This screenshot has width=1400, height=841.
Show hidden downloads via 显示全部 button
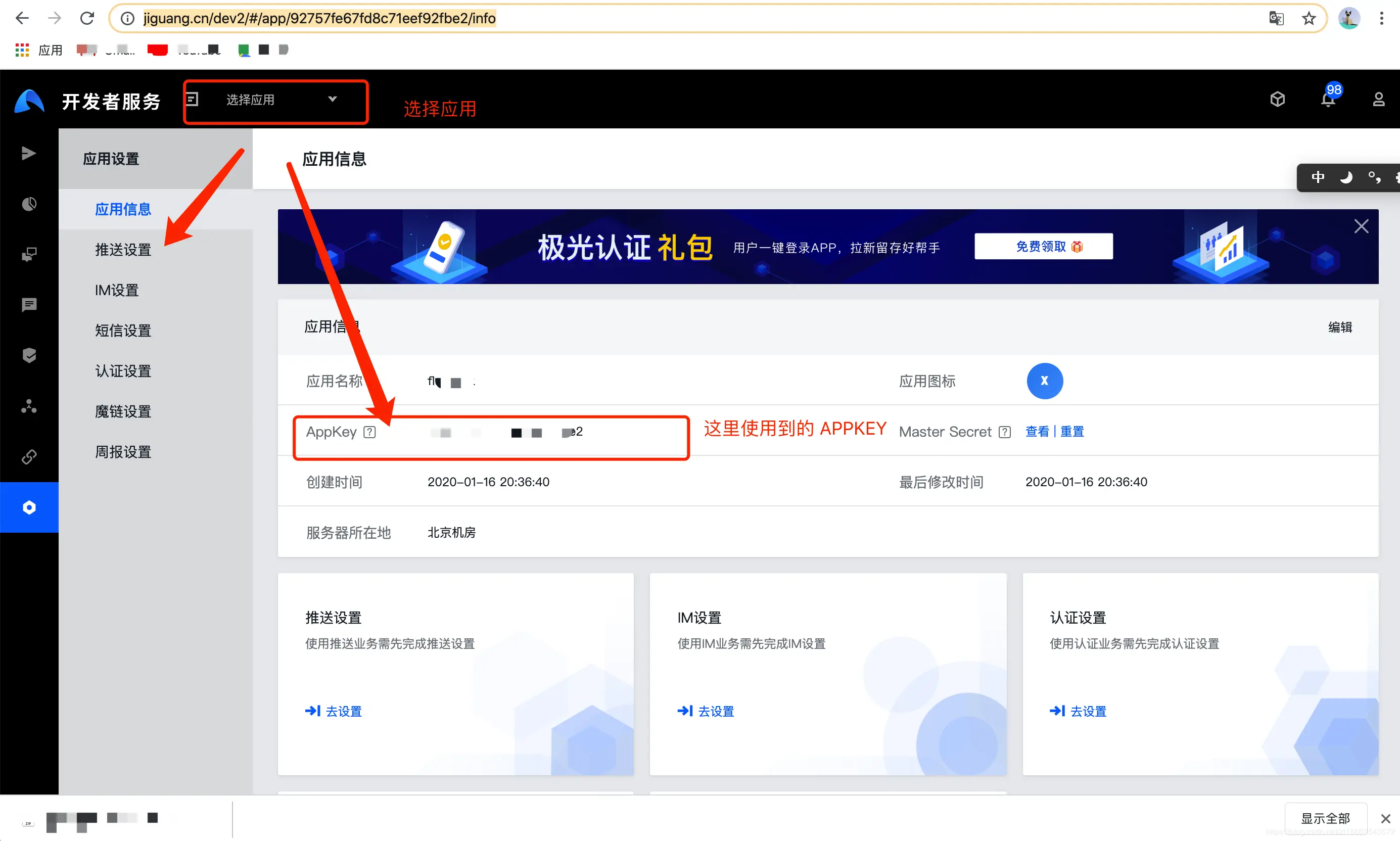pyautogui.click(x=1325, y=818)
